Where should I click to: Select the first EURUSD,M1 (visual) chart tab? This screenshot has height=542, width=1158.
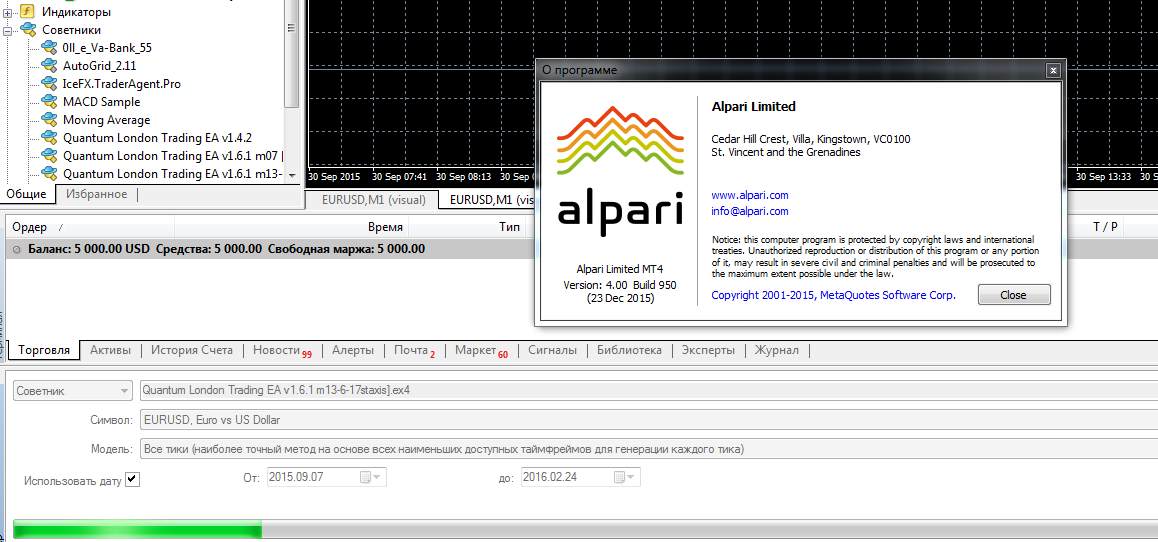pyautogui.click(x=371, y=199)
